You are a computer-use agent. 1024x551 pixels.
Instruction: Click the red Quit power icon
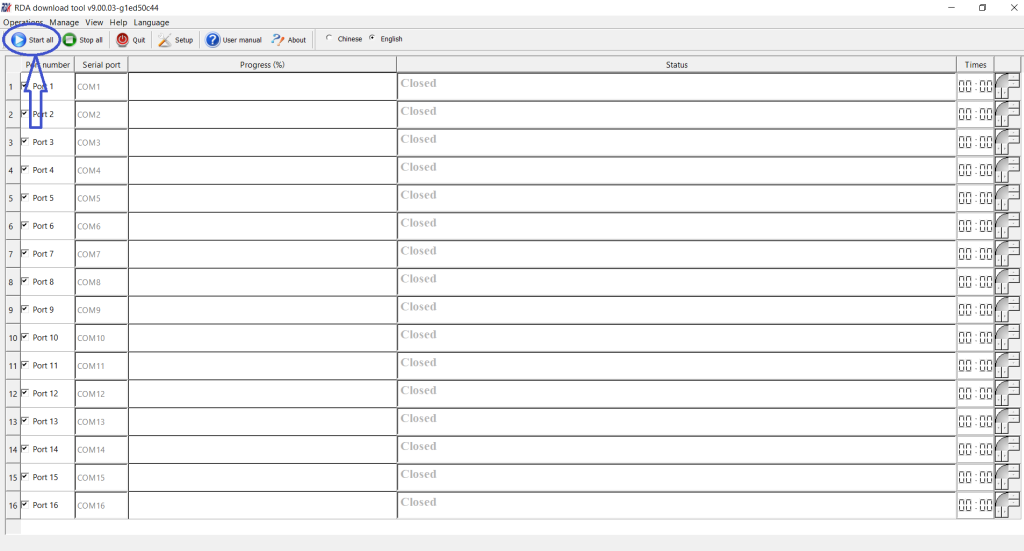click(x=123, y=40)
